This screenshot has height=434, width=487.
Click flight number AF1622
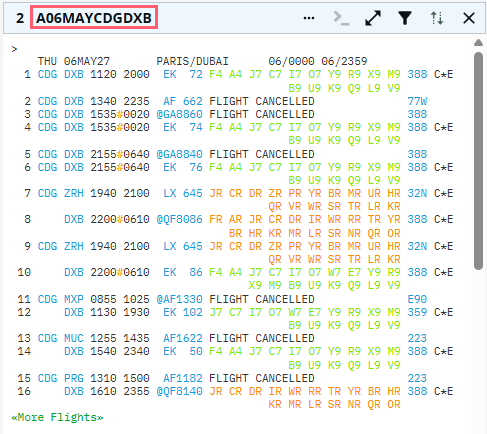[183, 338]
